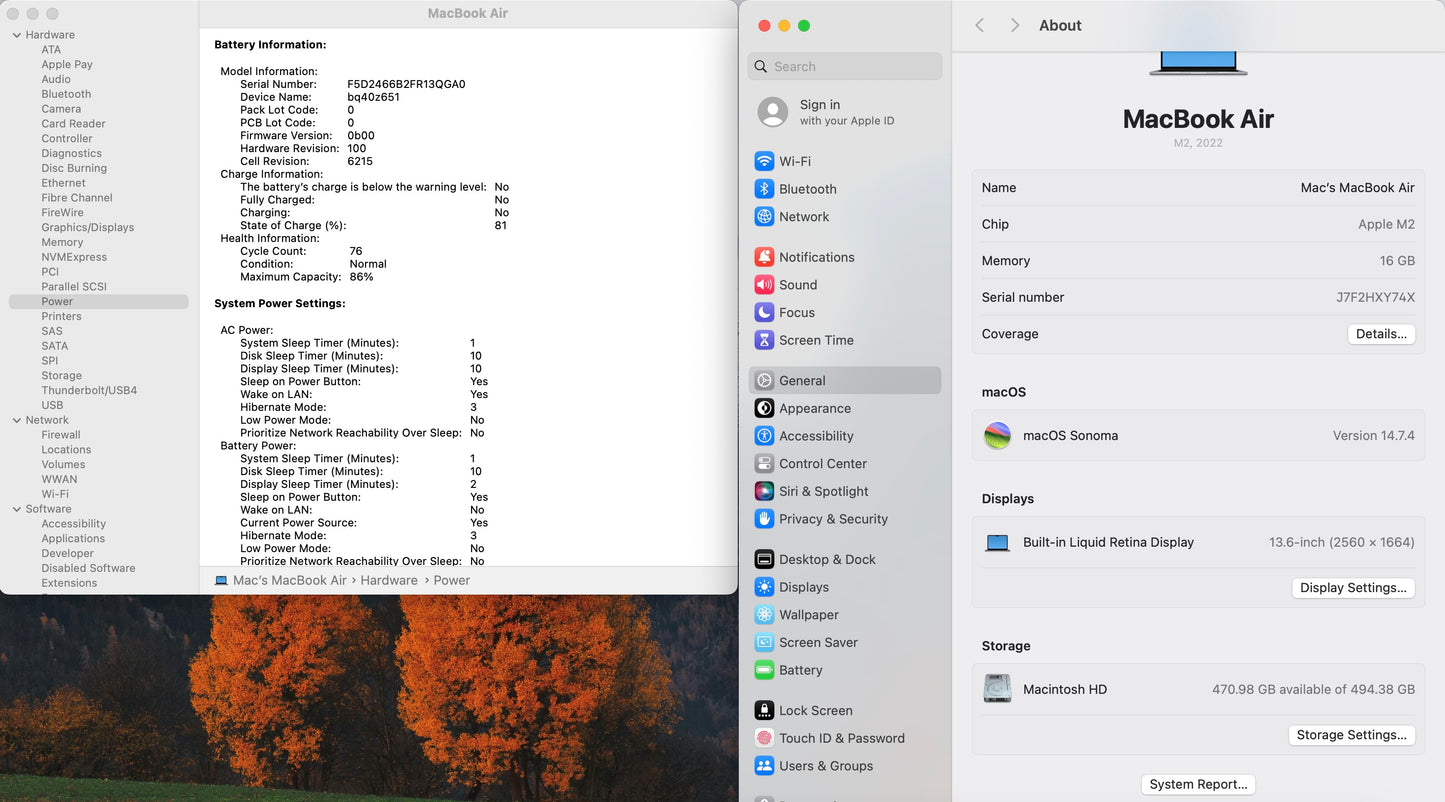Select the Control Center icon
1445x802 pixels.
(764, 464)
